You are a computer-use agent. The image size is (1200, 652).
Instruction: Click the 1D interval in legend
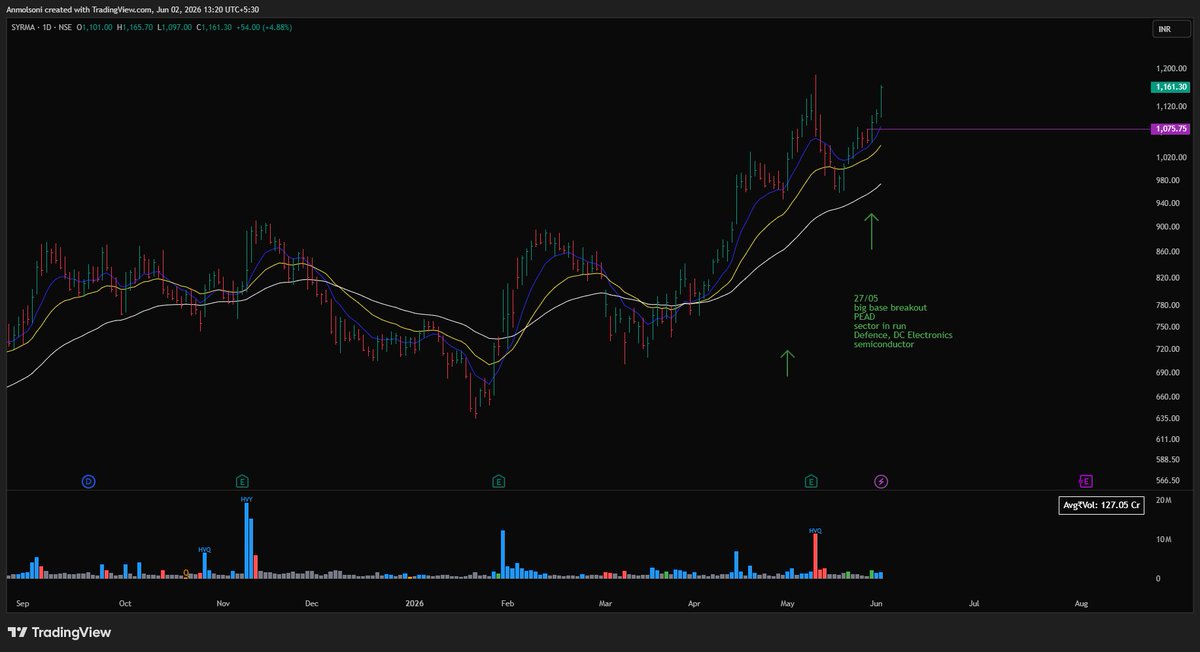tap(45, 29)
